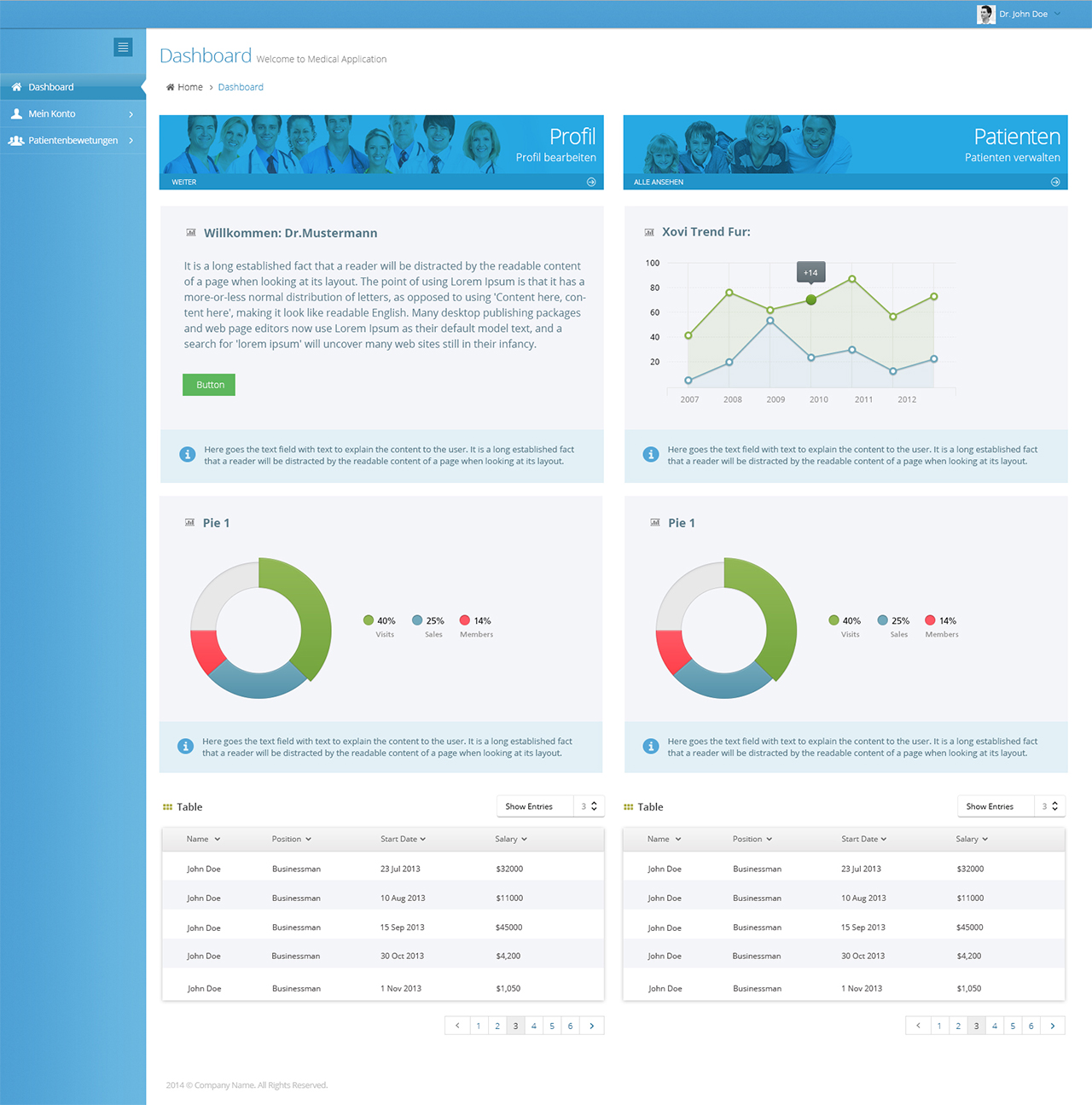This screenshot has width=1092, height=1105.
Task: Click the arrow icon on the ALLE ANSEHEN banner
Action: click(x=1055, y=182)
